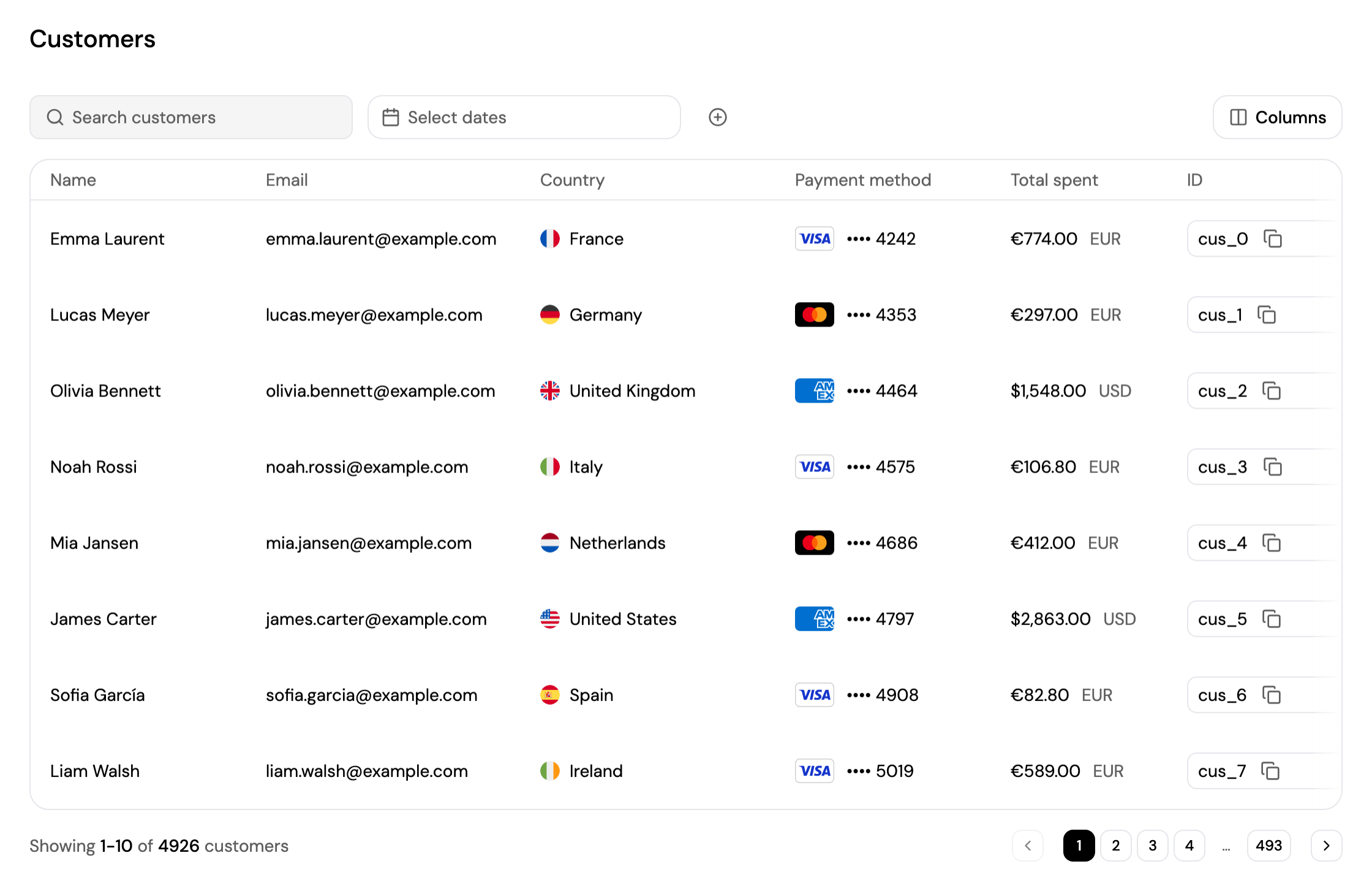Click the United States flag icon

click(x=550, y=619)
